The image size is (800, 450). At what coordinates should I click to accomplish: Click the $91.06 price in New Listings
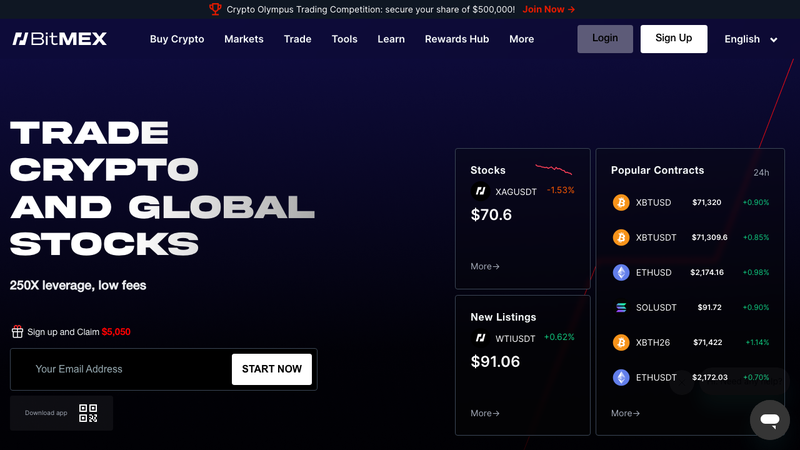tap(495, 362)
